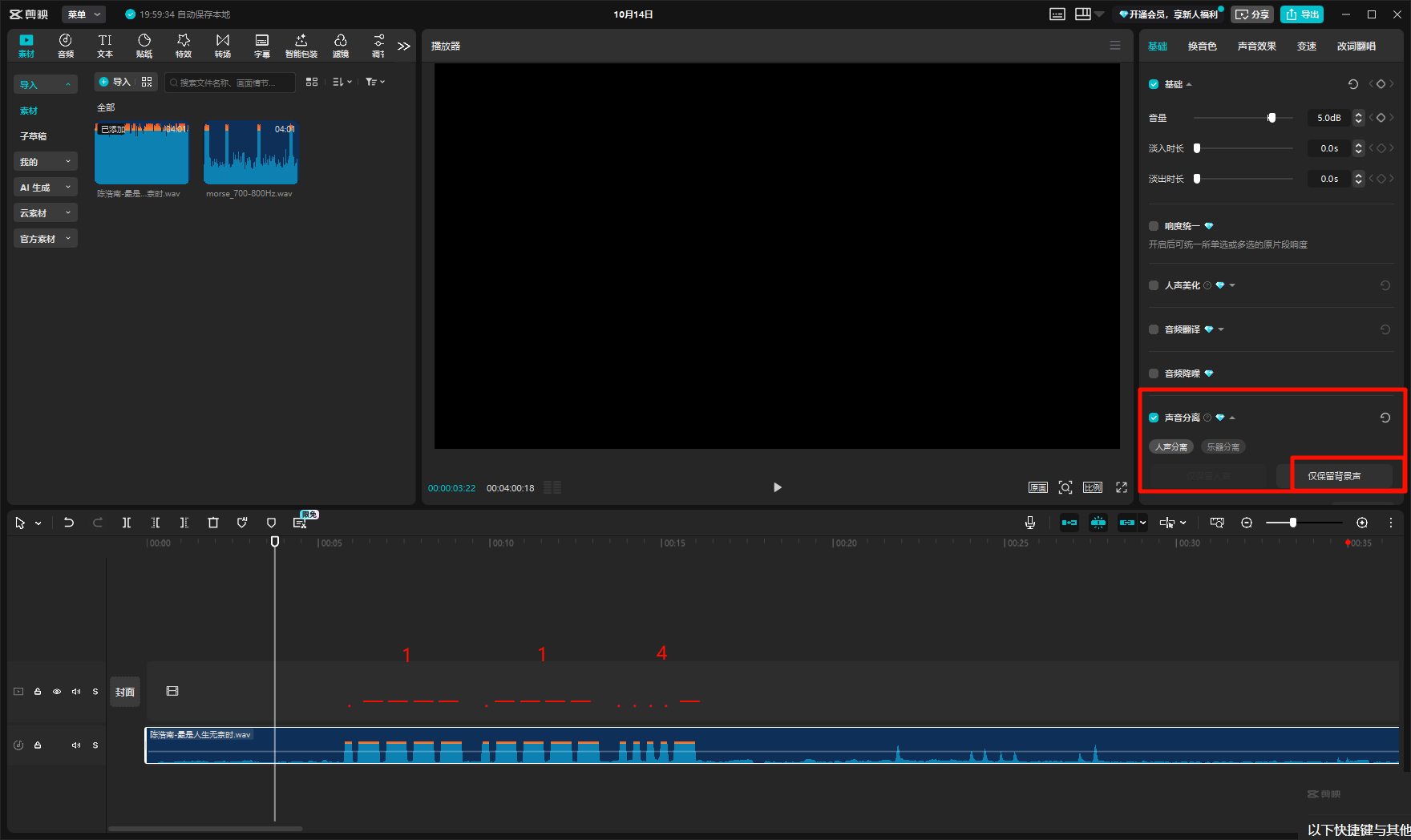Open the 特效 (effects) panel

[184, 46]
